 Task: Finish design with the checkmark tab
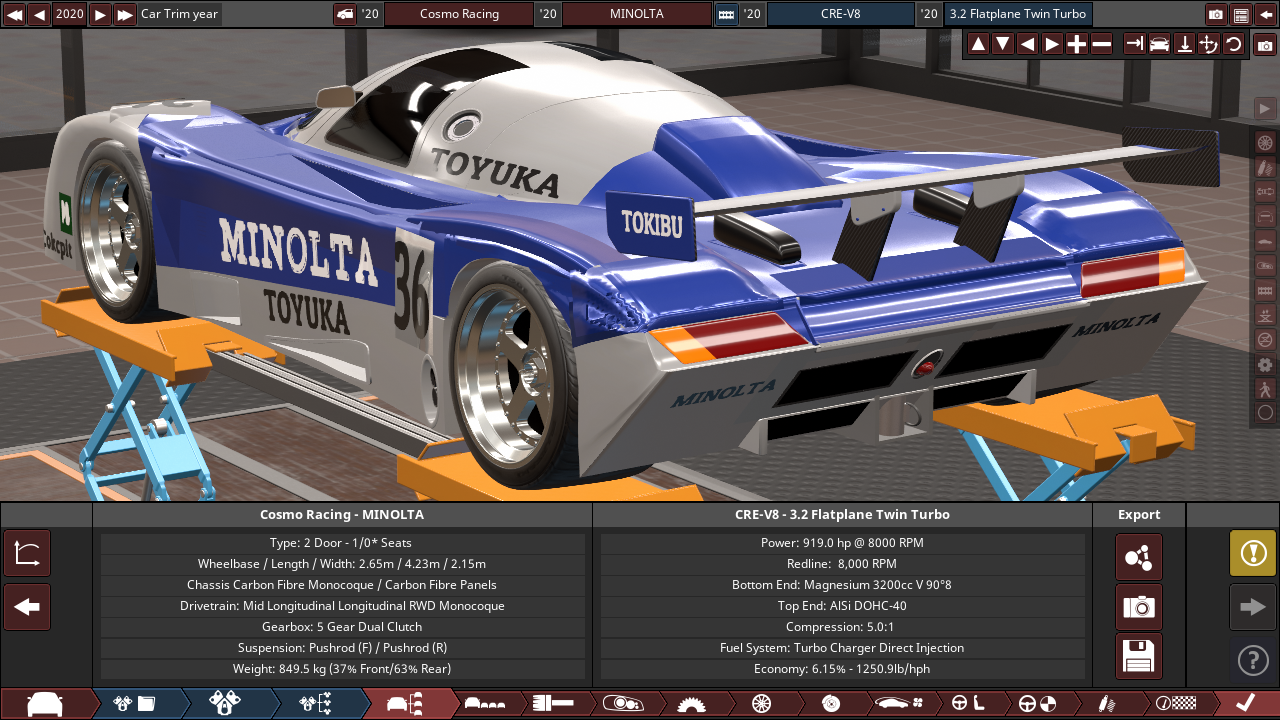click(1246, 704)
